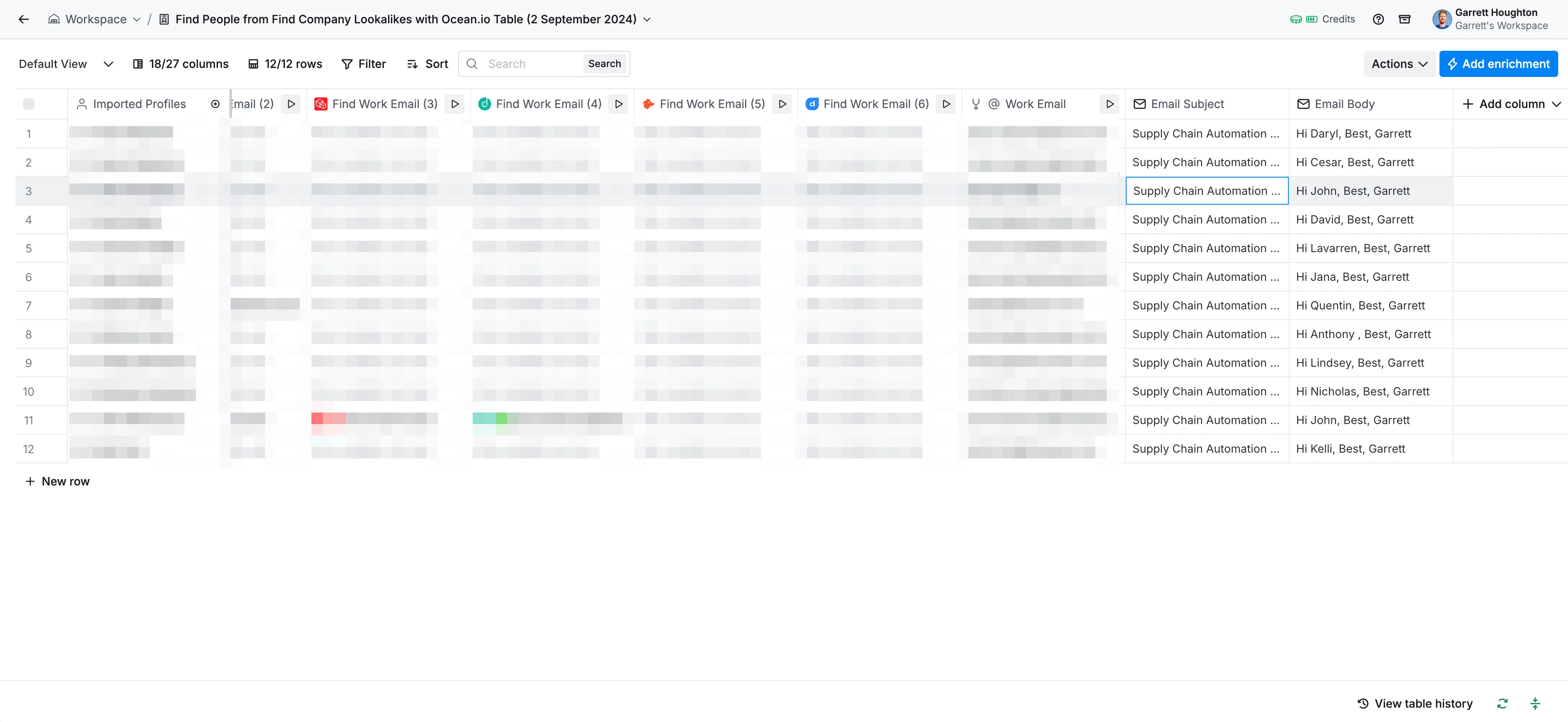This screenshot has height=722, width=1568.
Task: Click the archive box icon in header
Action: pyautogui.click(x=1405, y=20)
